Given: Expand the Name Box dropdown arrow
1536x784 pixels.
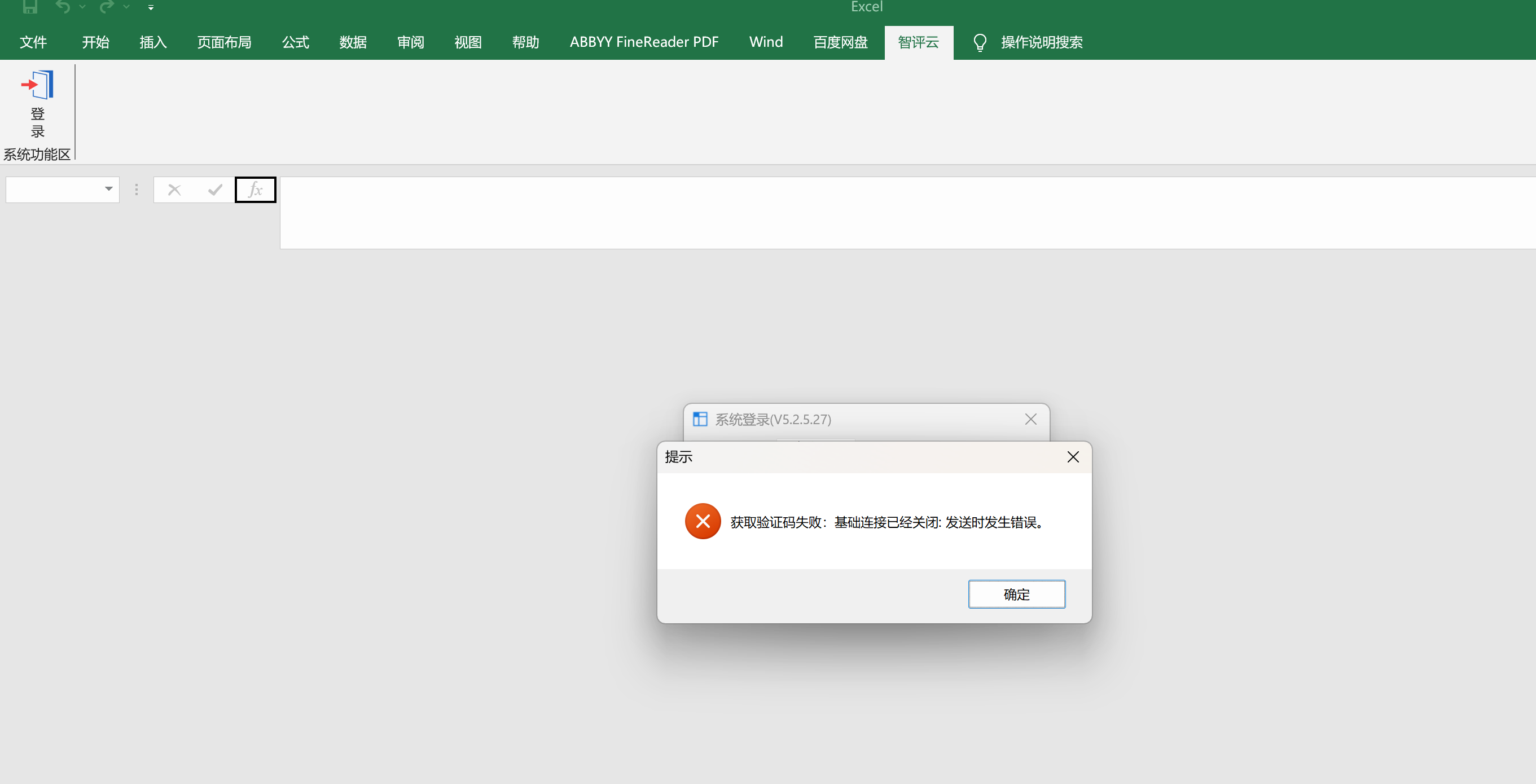Looking at the screenshot, I should (108, 189).
